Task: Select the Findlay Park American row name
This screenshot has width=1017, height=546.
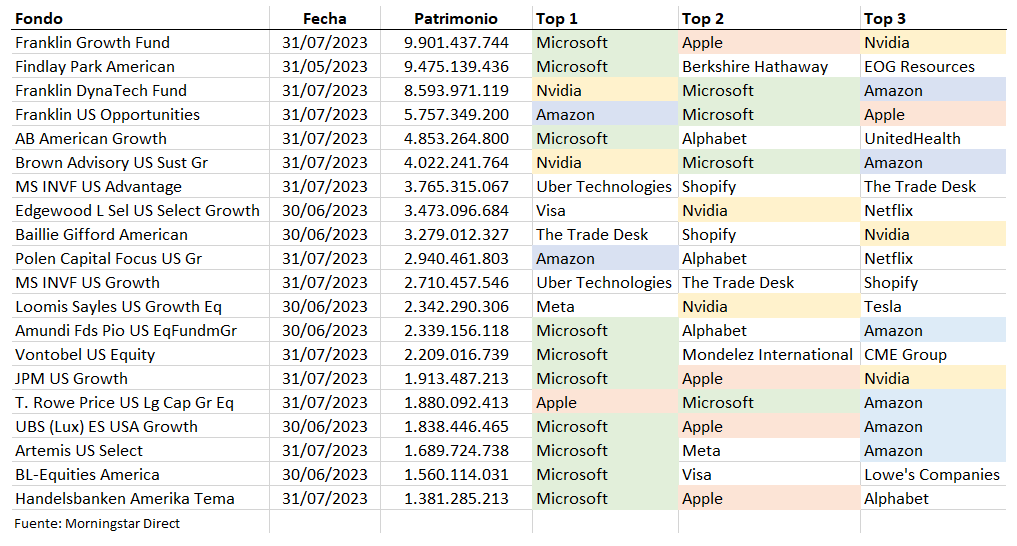Action: [95, 66]
